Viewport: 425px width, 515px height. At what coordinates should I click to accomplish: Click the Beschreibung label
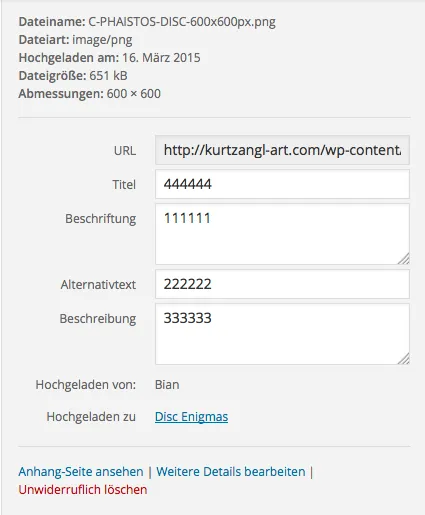[98, 319]
